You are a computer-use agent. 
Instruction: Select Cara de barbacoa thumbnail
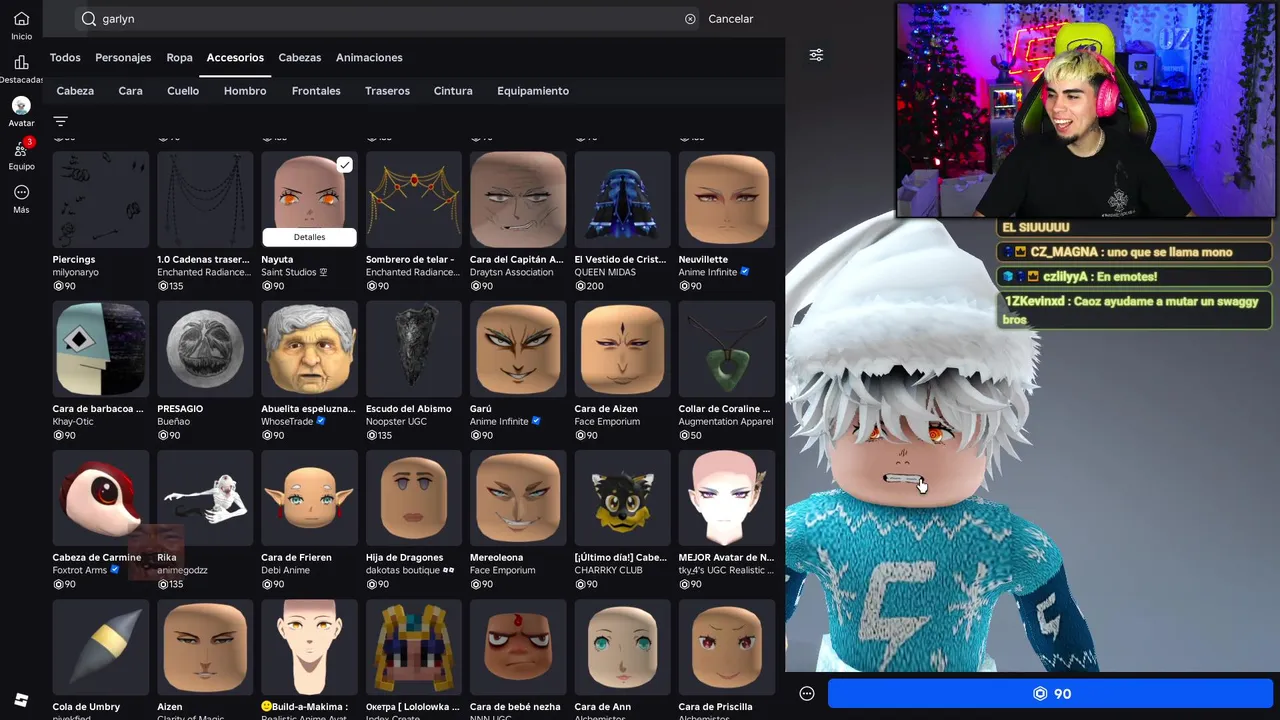coord(101,349)
